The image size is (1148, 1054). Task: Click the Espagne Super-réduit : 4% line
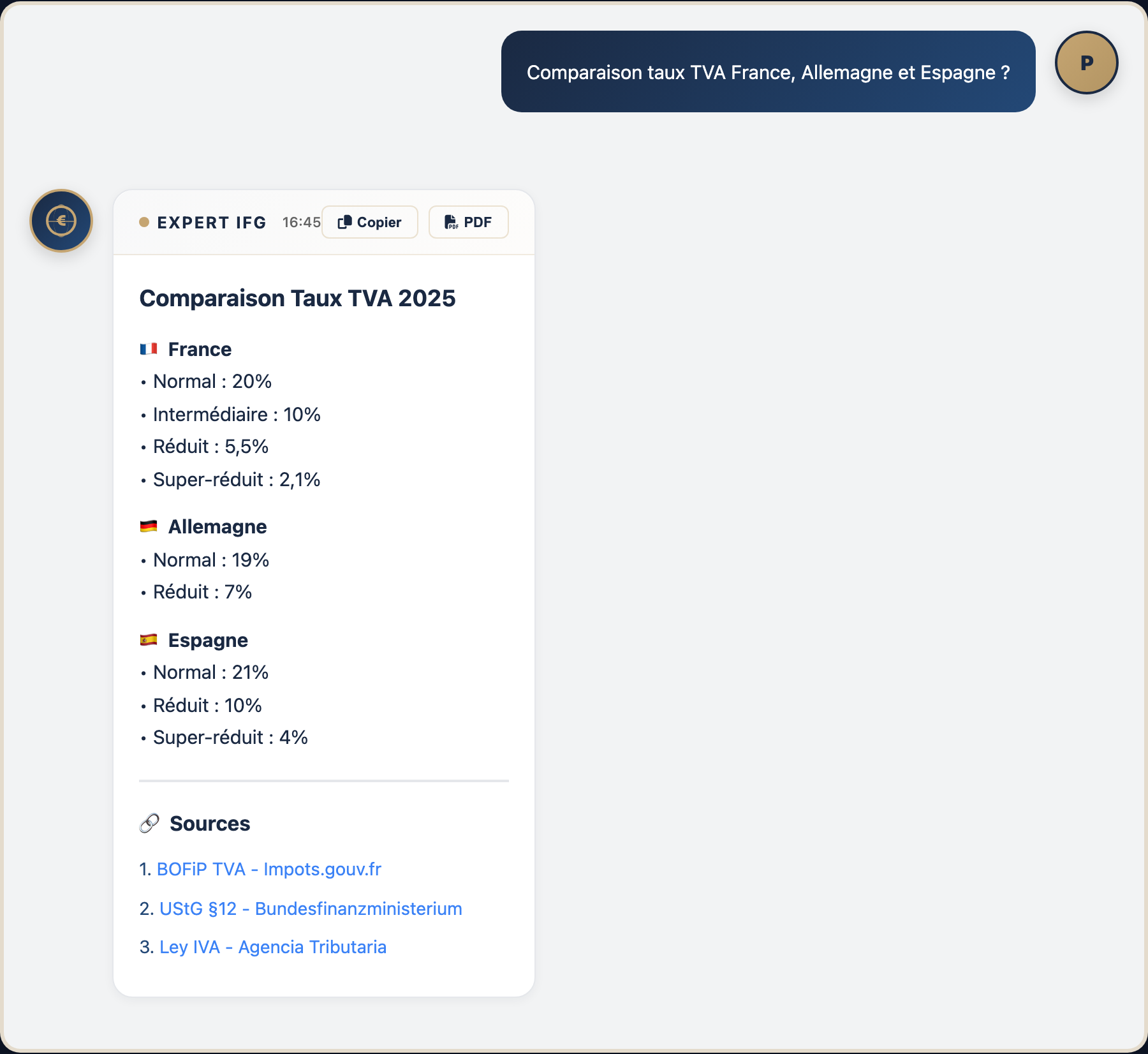(230, 738)
